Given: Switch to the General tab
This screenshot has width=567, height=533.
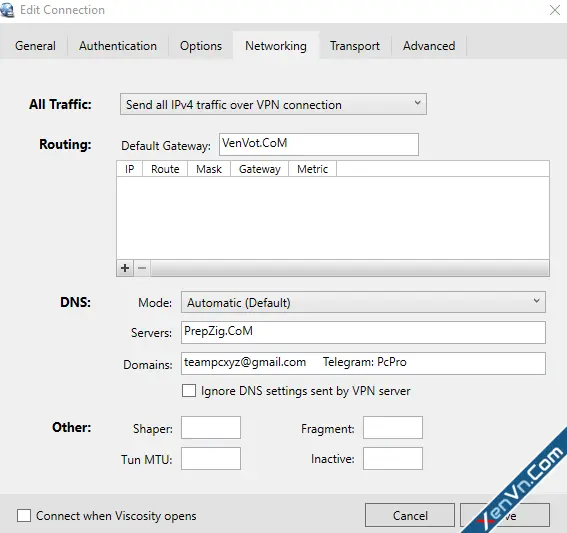Looking at the screenshot, I should 35,46.
